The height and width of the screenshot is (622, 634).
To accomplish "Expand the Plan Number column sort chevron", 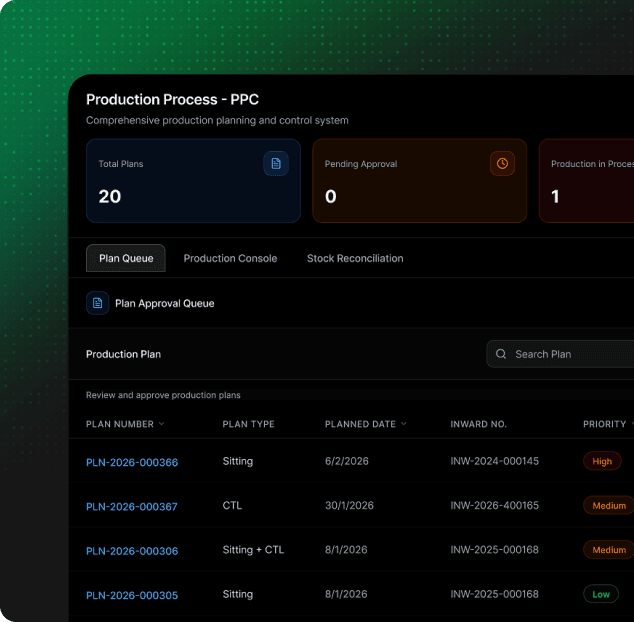I will pos(162,424).
